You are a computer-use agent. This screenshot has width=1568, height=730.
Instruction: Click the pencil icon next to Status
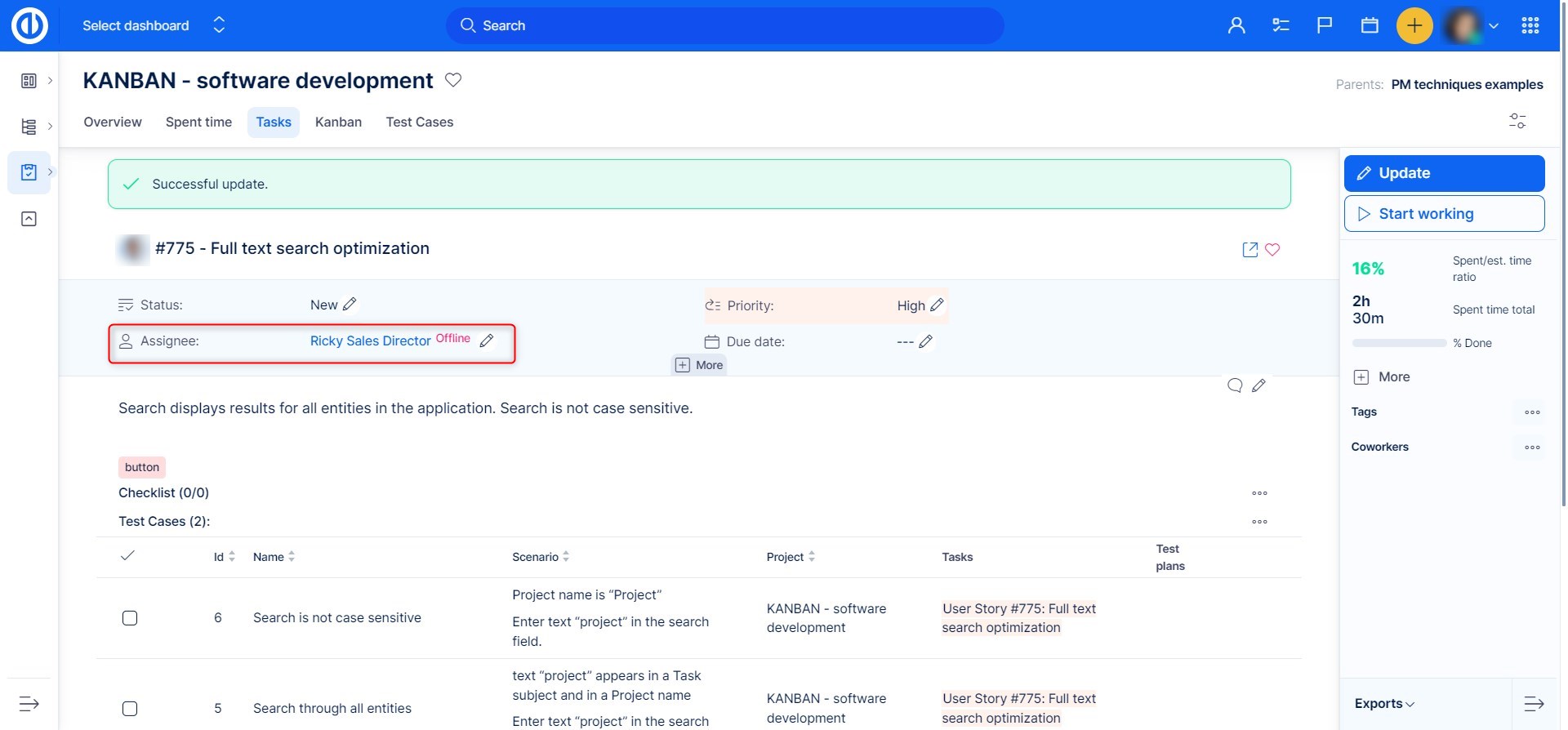[x=350, y=305]
